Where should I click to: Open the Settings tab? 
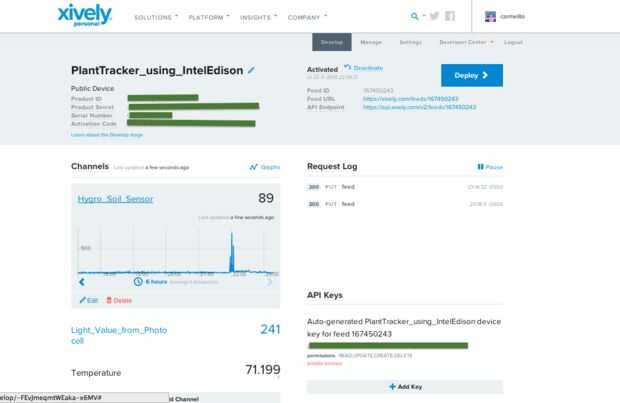(x=410, y=42)
